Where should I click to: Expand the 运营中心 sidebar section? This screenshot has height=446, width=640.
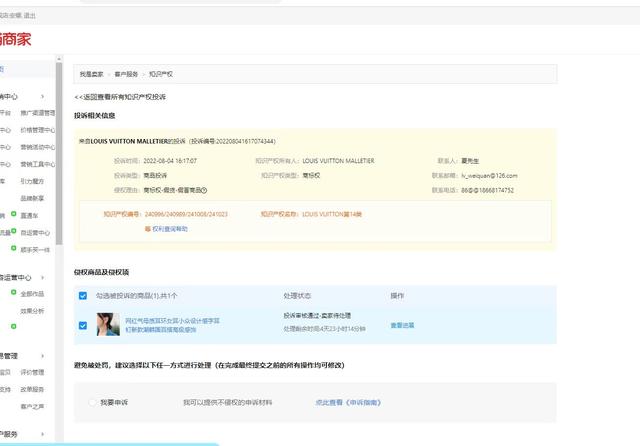pyautogui.click(x=43, y=276)
